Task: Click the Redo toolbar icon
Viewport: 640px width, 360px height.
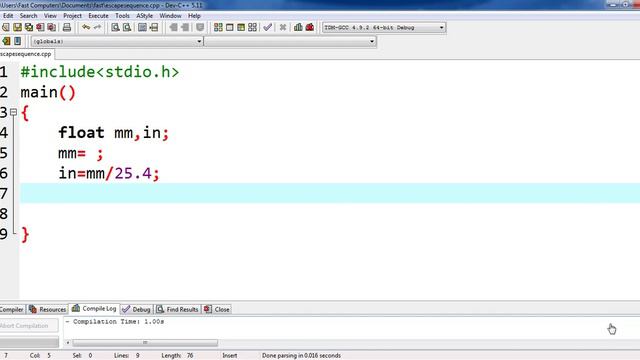Action: coord(97,27)
